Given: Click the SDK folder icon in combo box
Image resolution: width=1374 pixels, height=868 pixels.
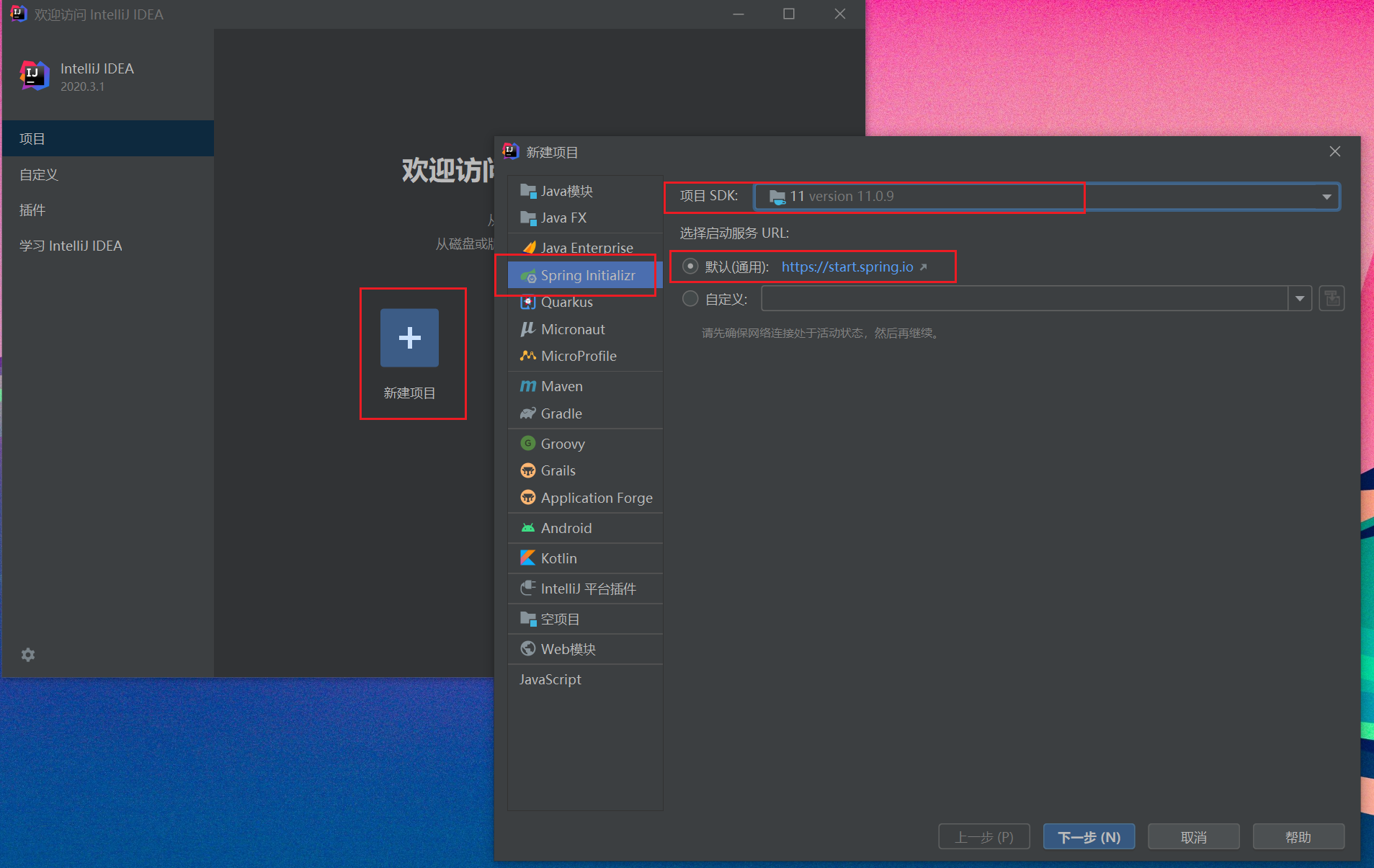Looking at the screenshot, I should 777,197.
